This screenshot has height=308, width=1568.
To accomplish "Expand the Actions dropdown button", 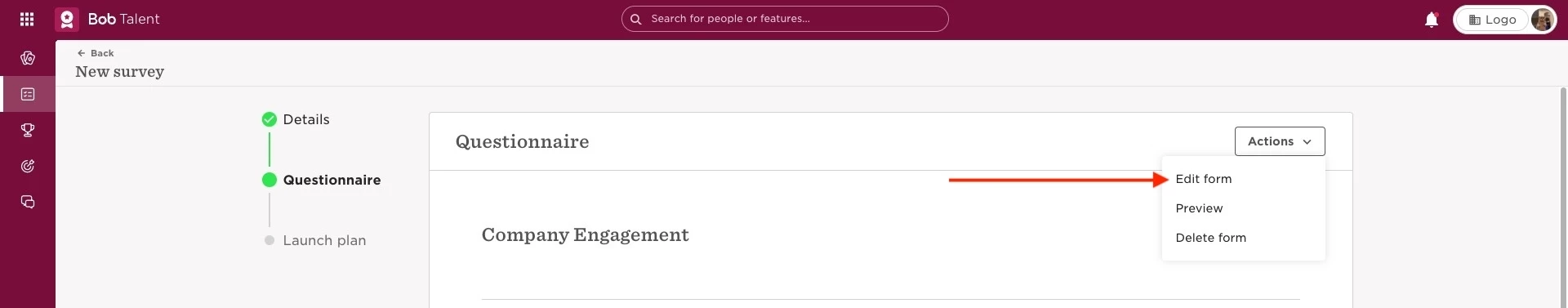I will [1280, 141].
